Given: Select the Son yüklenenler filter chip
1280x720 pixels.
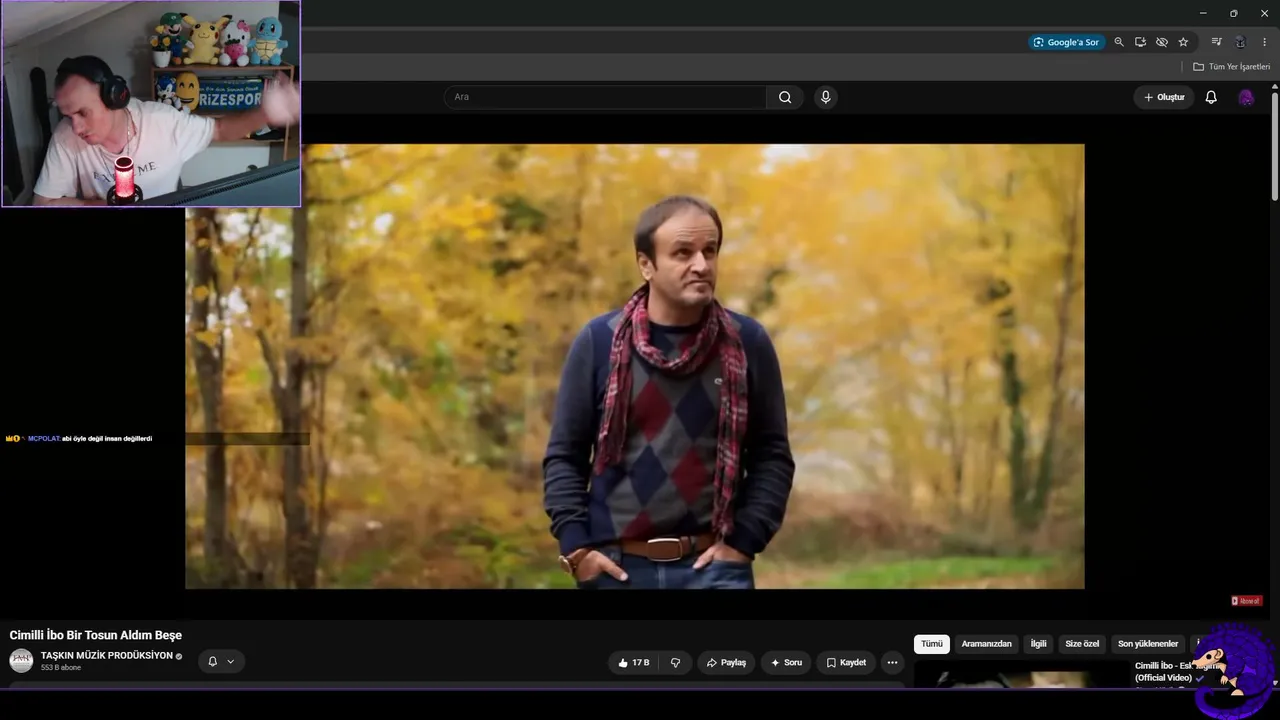Looking at the screenshot, I should click(1148, 644).
